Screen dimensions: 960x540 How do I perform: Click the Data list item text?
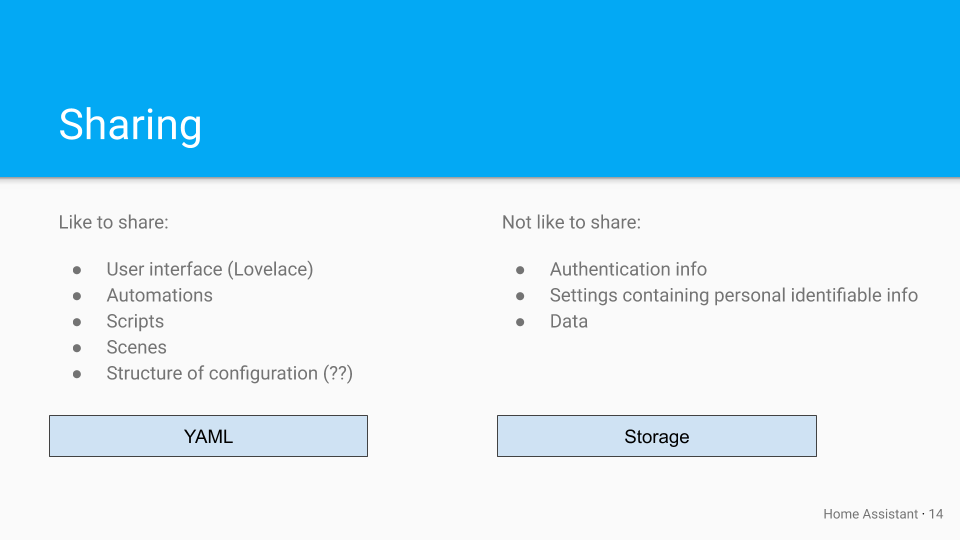pos(568,321)
